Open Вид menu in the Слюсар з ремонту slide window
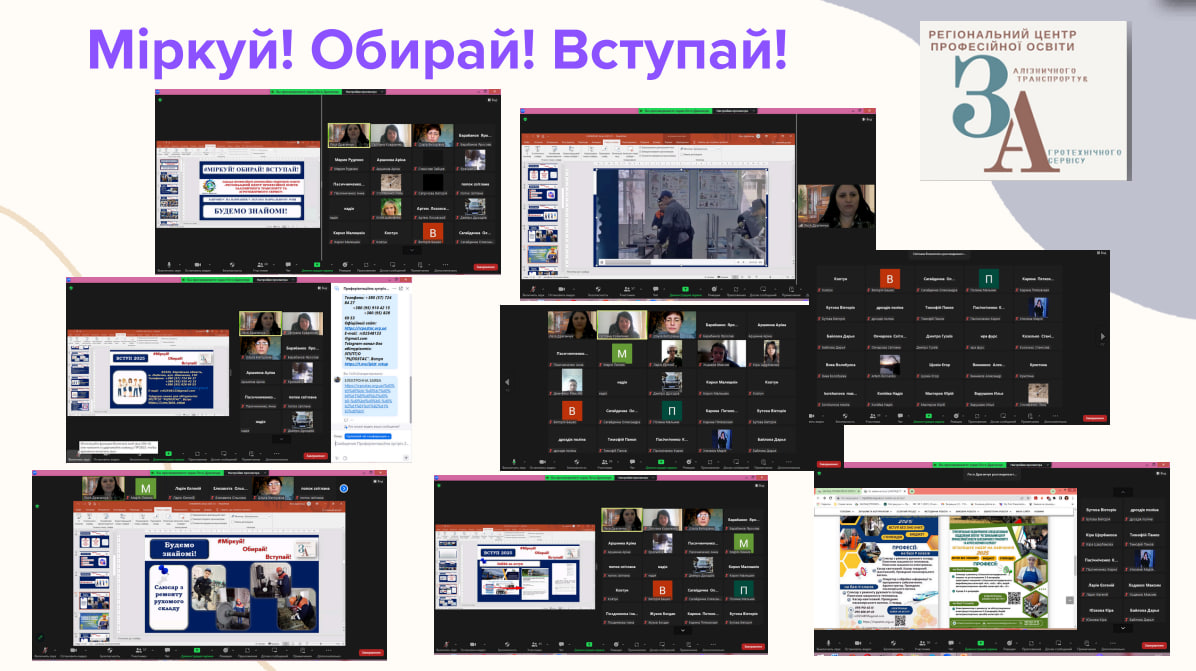1196x671 pixels. [x=378, y=480]
